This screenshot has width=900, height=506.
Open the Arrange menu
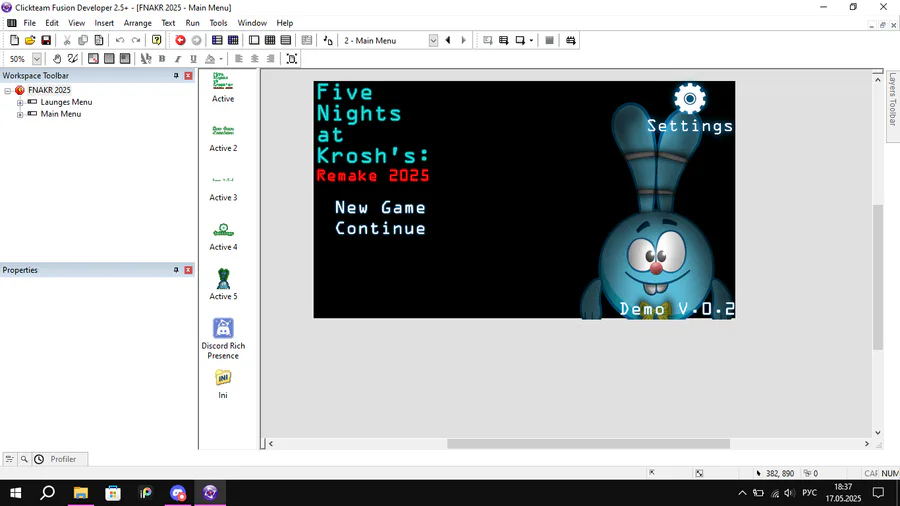pos(138,23)
